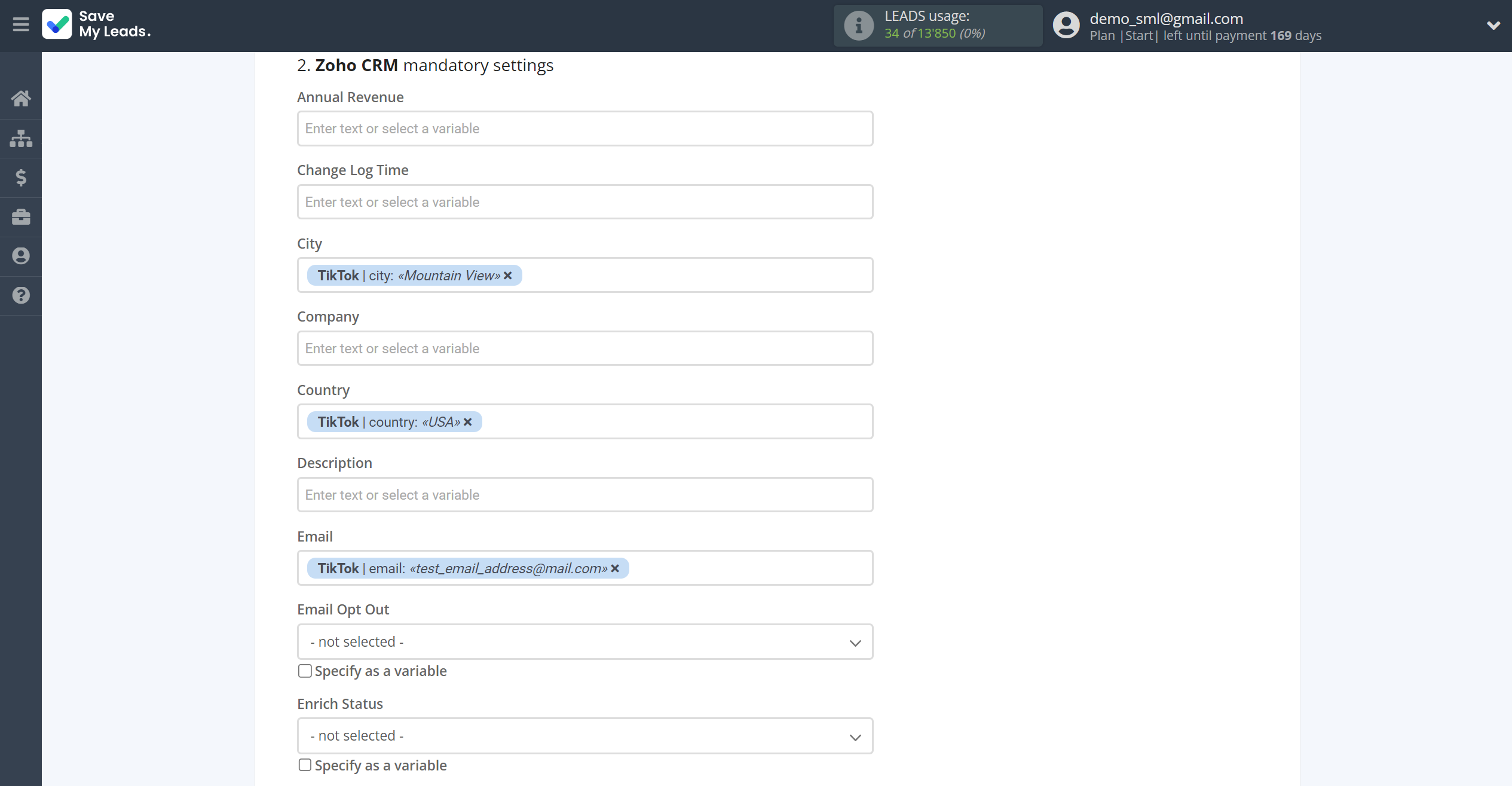Focus the Change Log Time input field
Screen dimensions: 1512x786
(585, 202)
